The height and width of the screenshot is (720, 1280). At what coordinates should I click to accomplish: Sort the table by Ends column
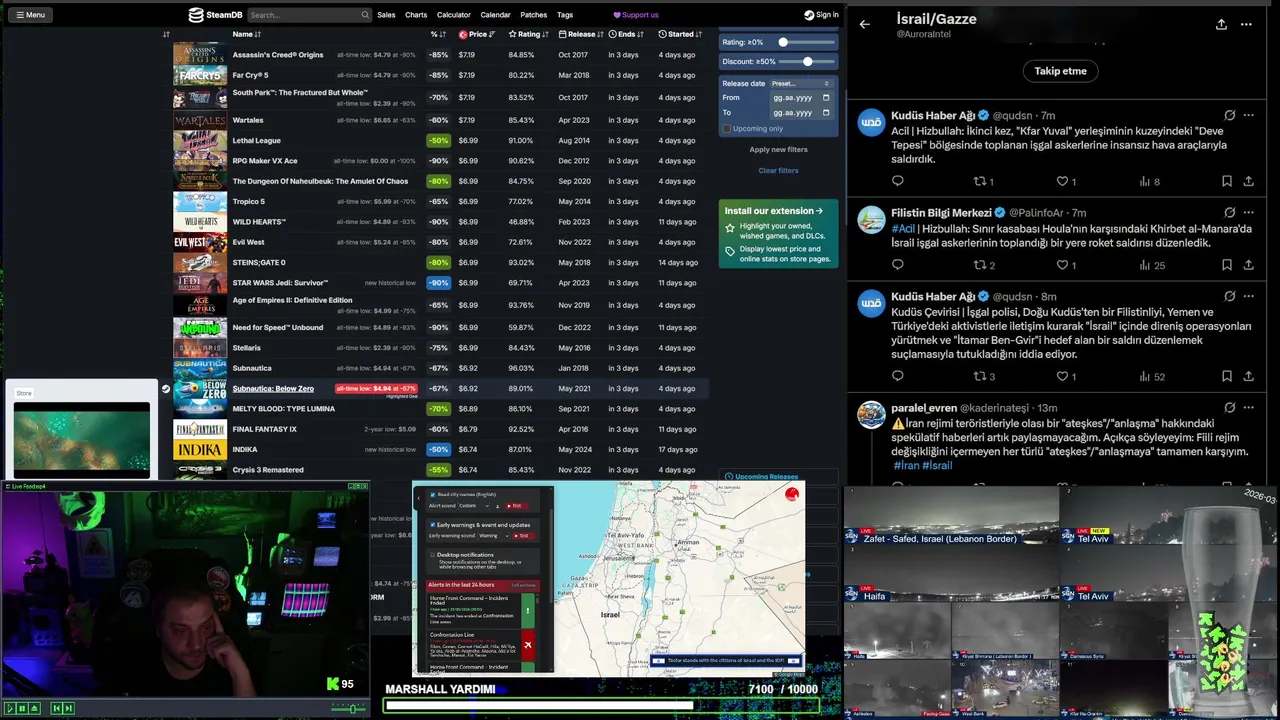(x=625, y=34)
